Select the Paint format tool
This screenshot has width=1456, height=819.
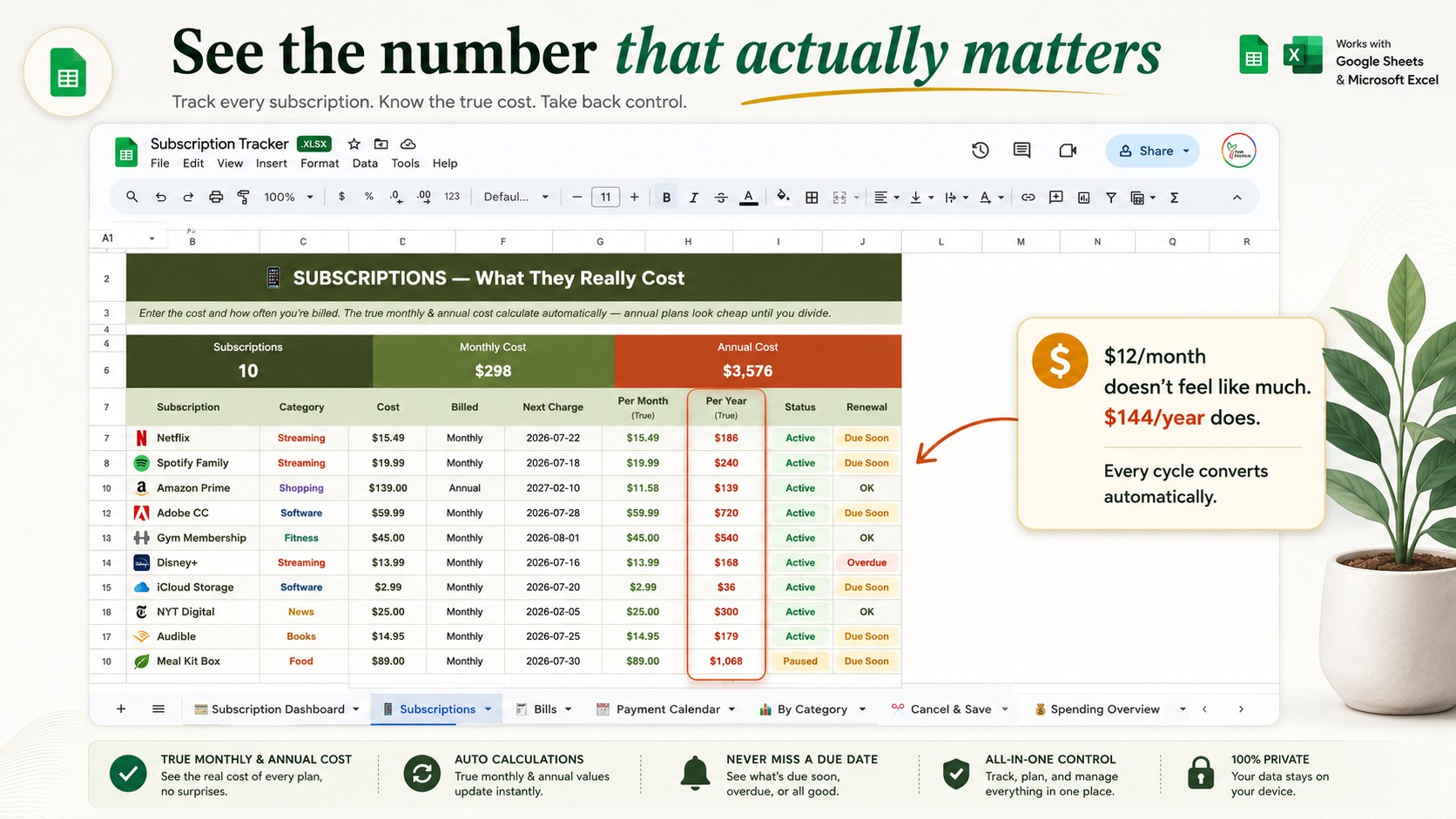pyautogui.click(x=244, y=198)
